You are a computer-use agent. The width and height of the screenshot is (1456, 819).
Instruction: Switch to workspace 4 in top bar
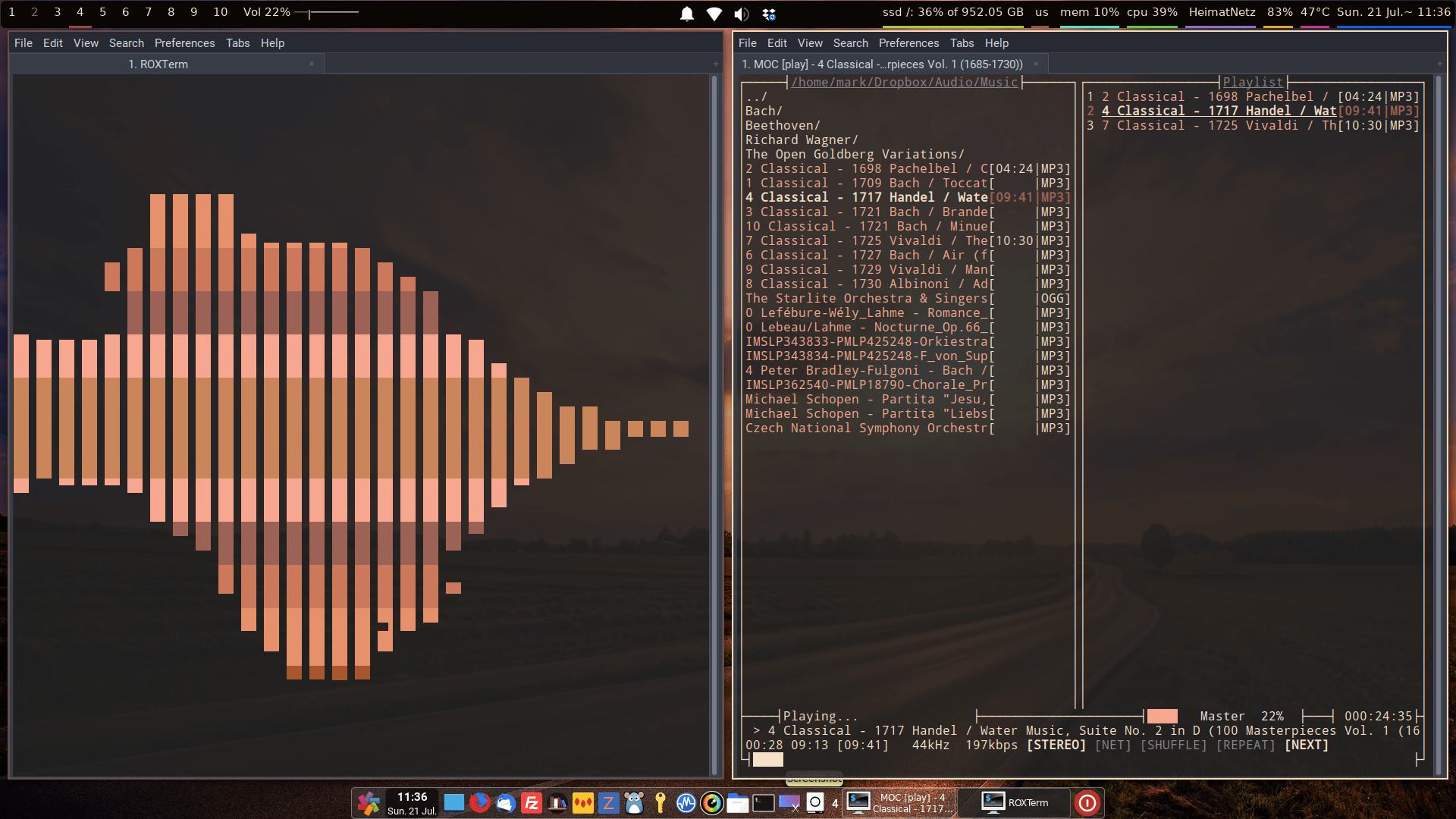(x=80, y=12)
